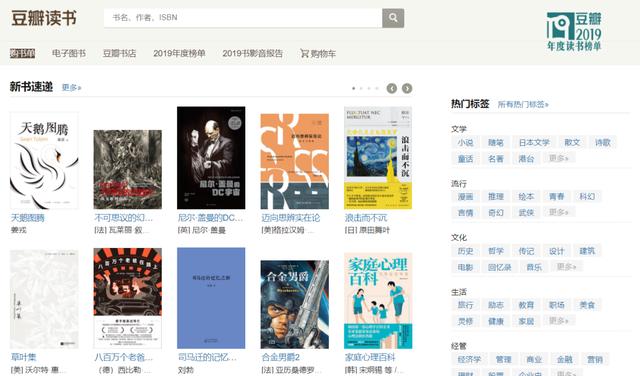Open 所有热门标签» link

523,105
